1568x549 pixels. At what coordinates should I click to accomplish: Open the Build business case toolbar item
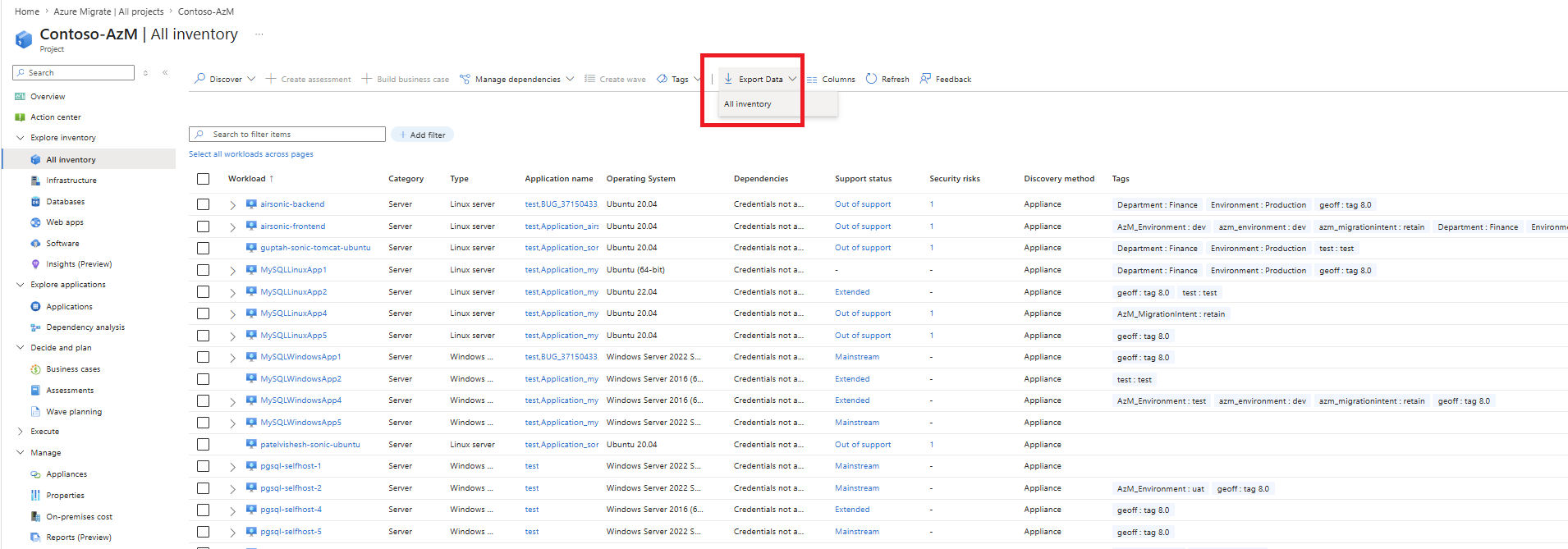coord(406,80)
